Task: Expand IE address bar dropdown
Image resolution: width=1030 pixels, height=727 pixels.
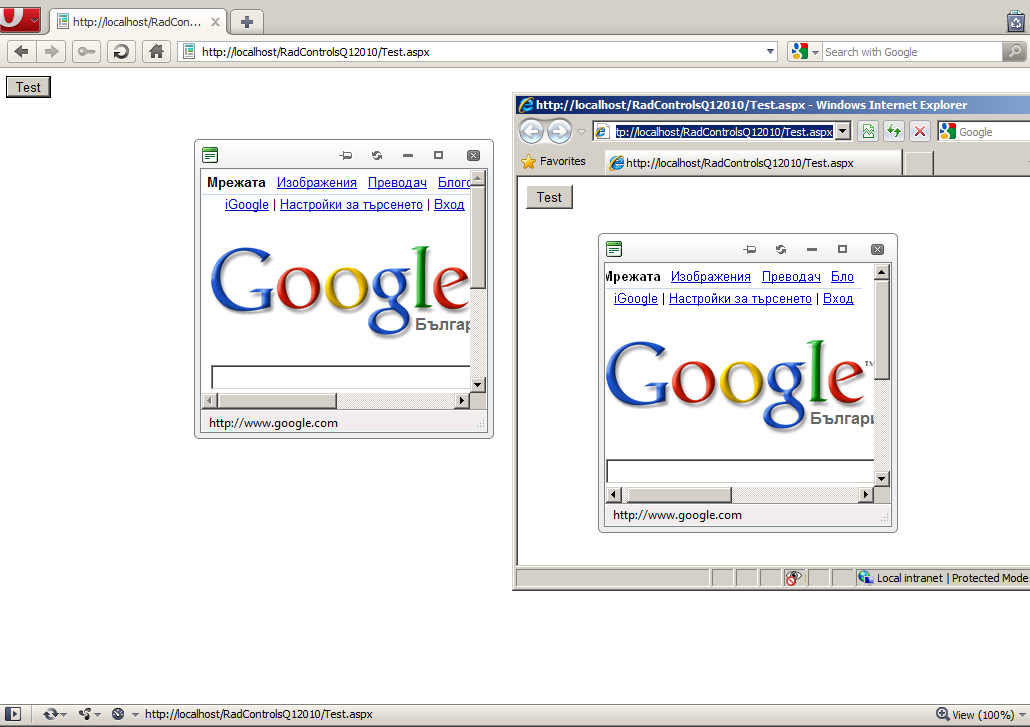Action: coord(842,131)
